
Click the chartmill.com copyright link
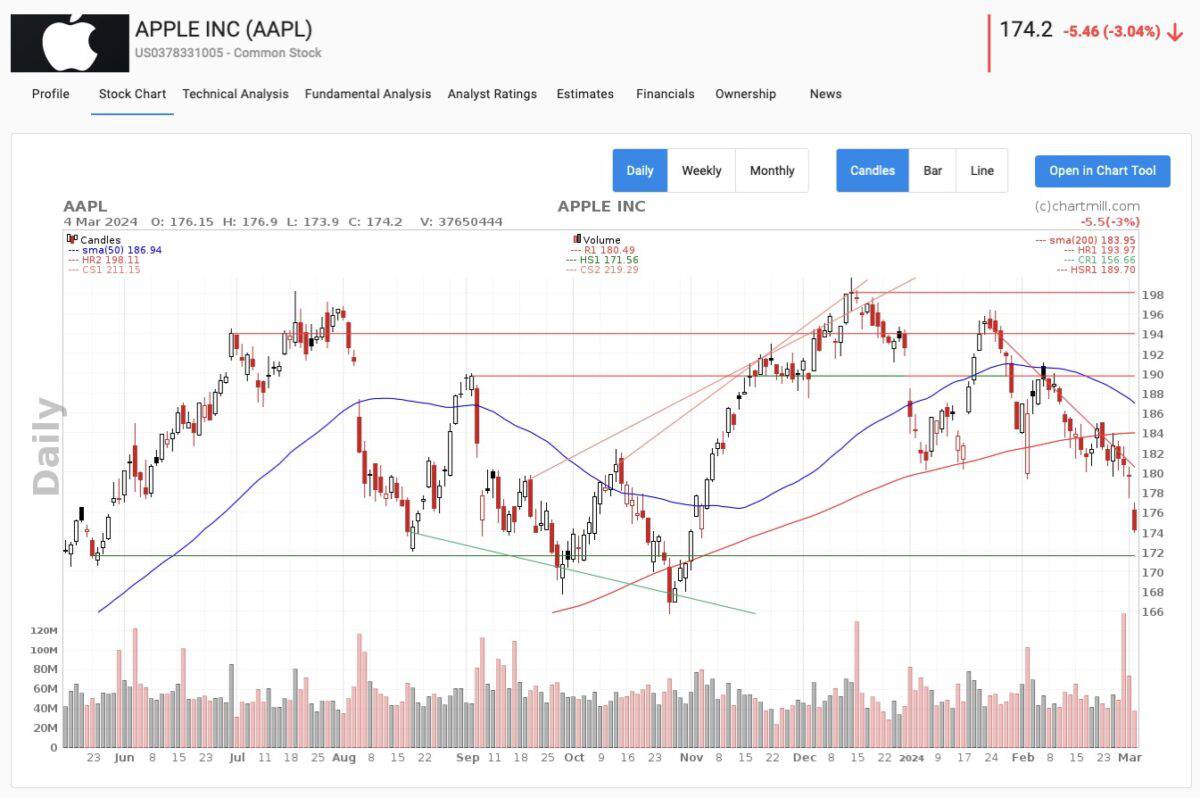click(1087, 207)
